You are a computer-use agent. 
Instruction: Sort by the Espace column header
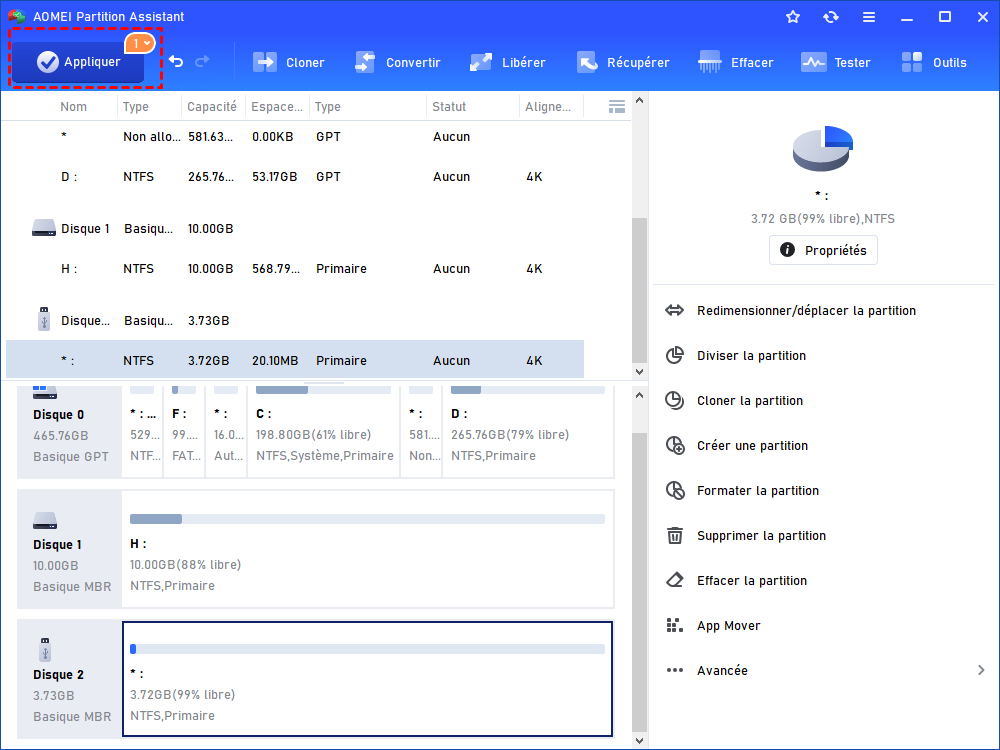point(277,107)
